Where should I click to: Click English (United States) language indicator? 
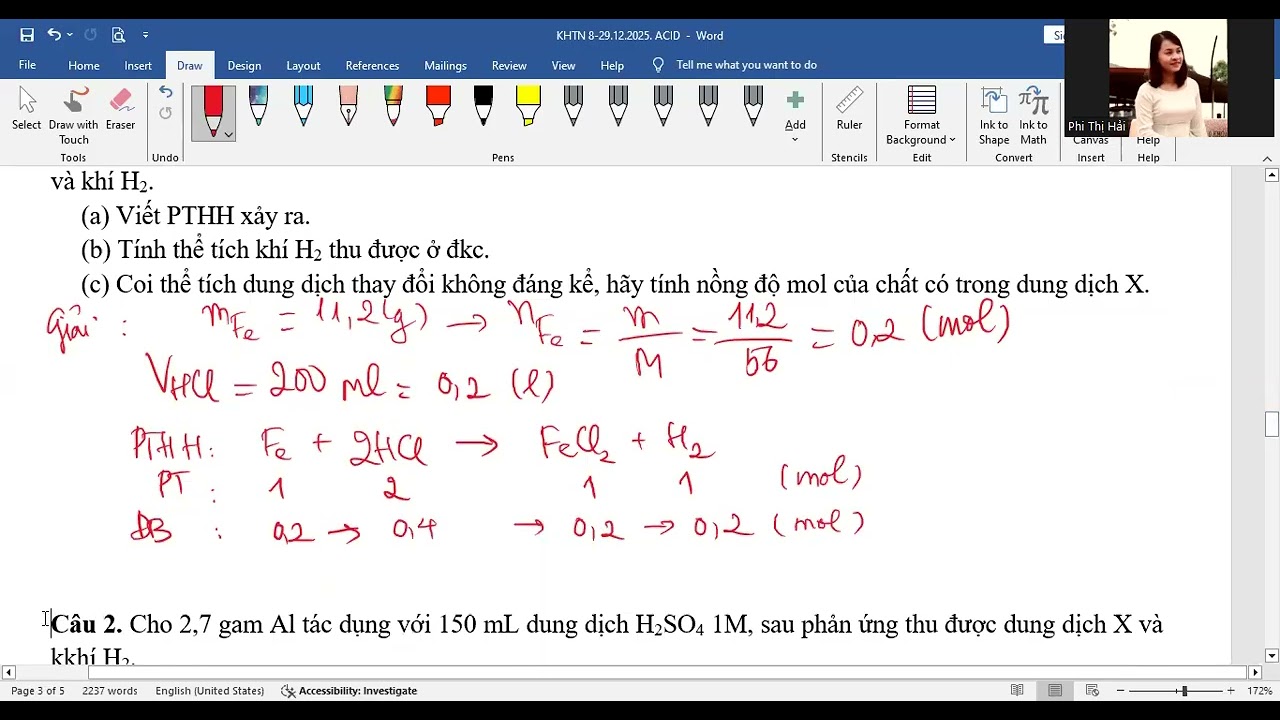(x=210, y=691)
